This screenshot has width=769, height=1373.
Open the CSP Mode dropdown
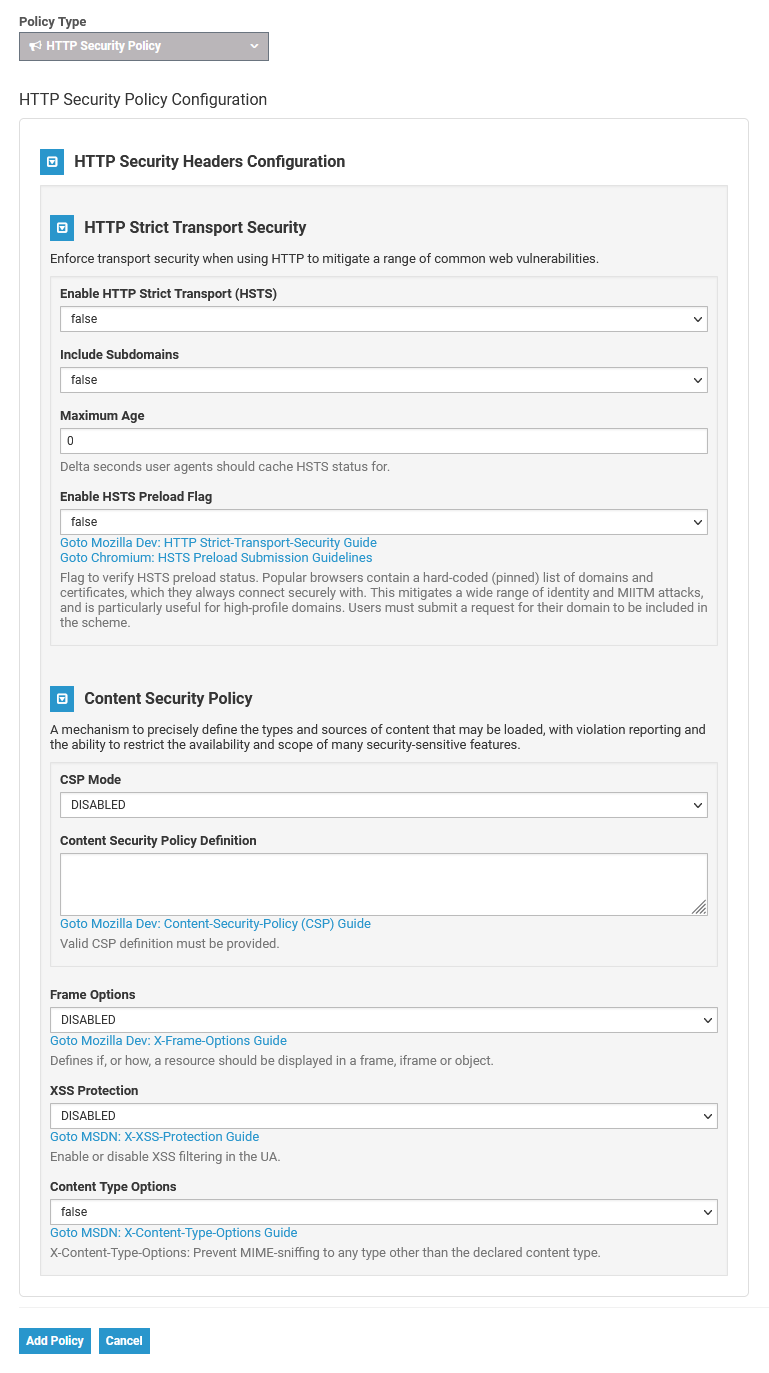point(383,805)
